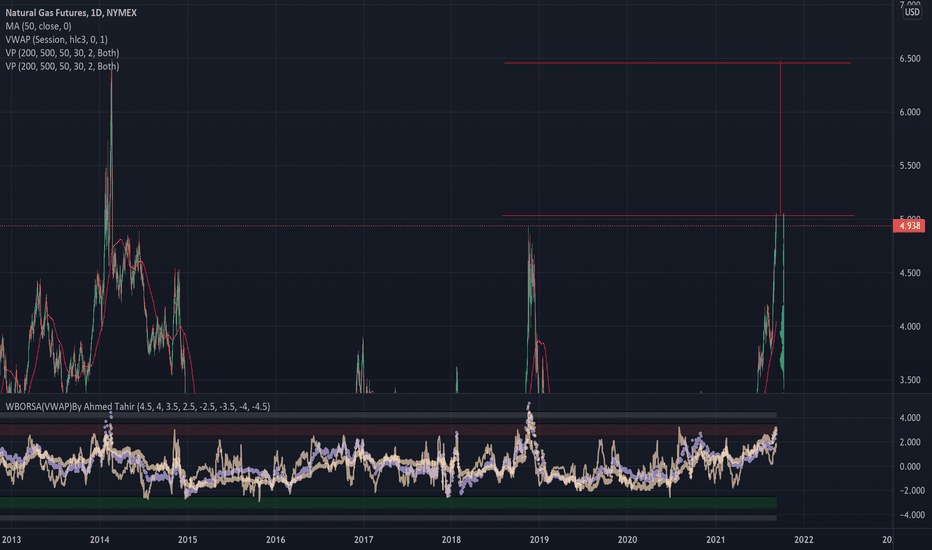
Task: Click the USD currency button on price scale
Action: [912, 12]
